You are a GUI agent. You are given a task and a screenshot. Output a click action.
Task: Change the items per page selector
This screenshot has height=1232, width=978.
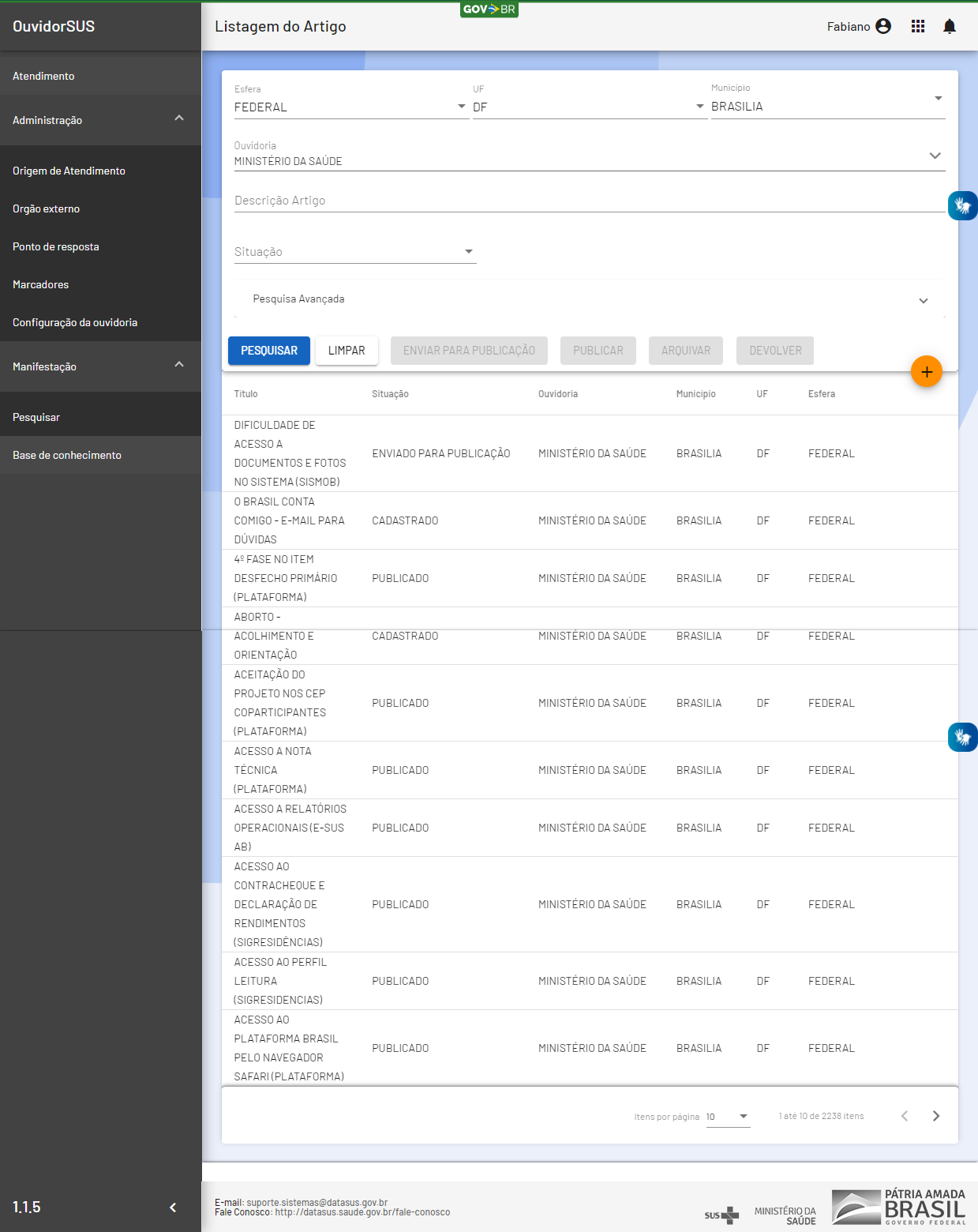727,1117
